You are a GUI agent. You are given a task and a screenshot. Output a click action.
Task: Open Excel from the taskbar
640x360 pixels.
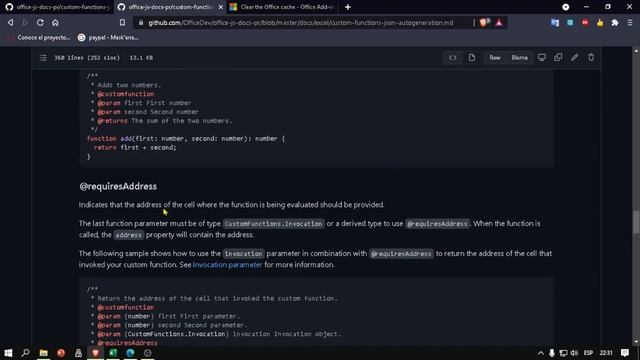(113, 353)
